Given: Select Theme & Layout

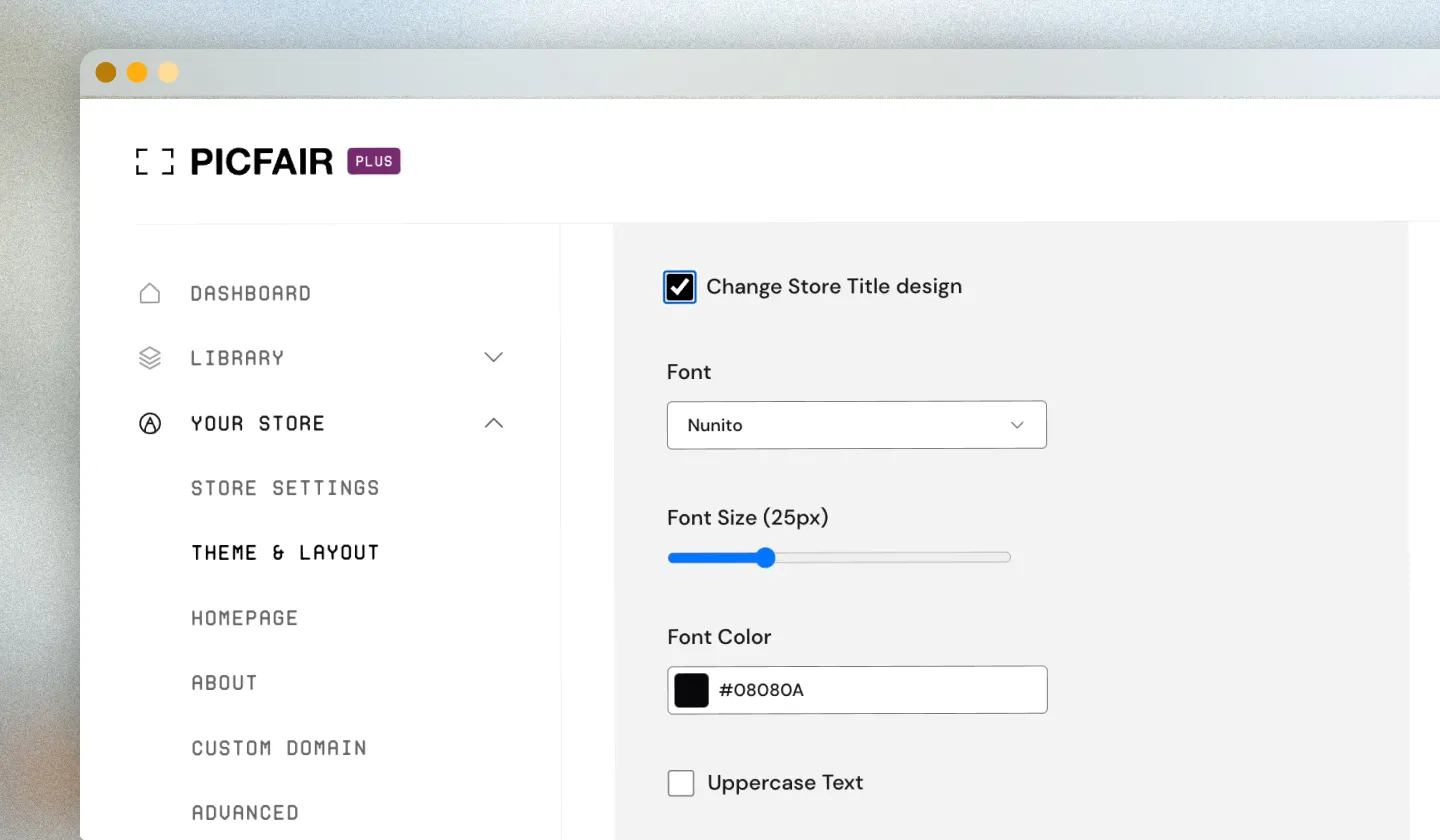Looking at the screenshot, I should (x=285, y=552).
